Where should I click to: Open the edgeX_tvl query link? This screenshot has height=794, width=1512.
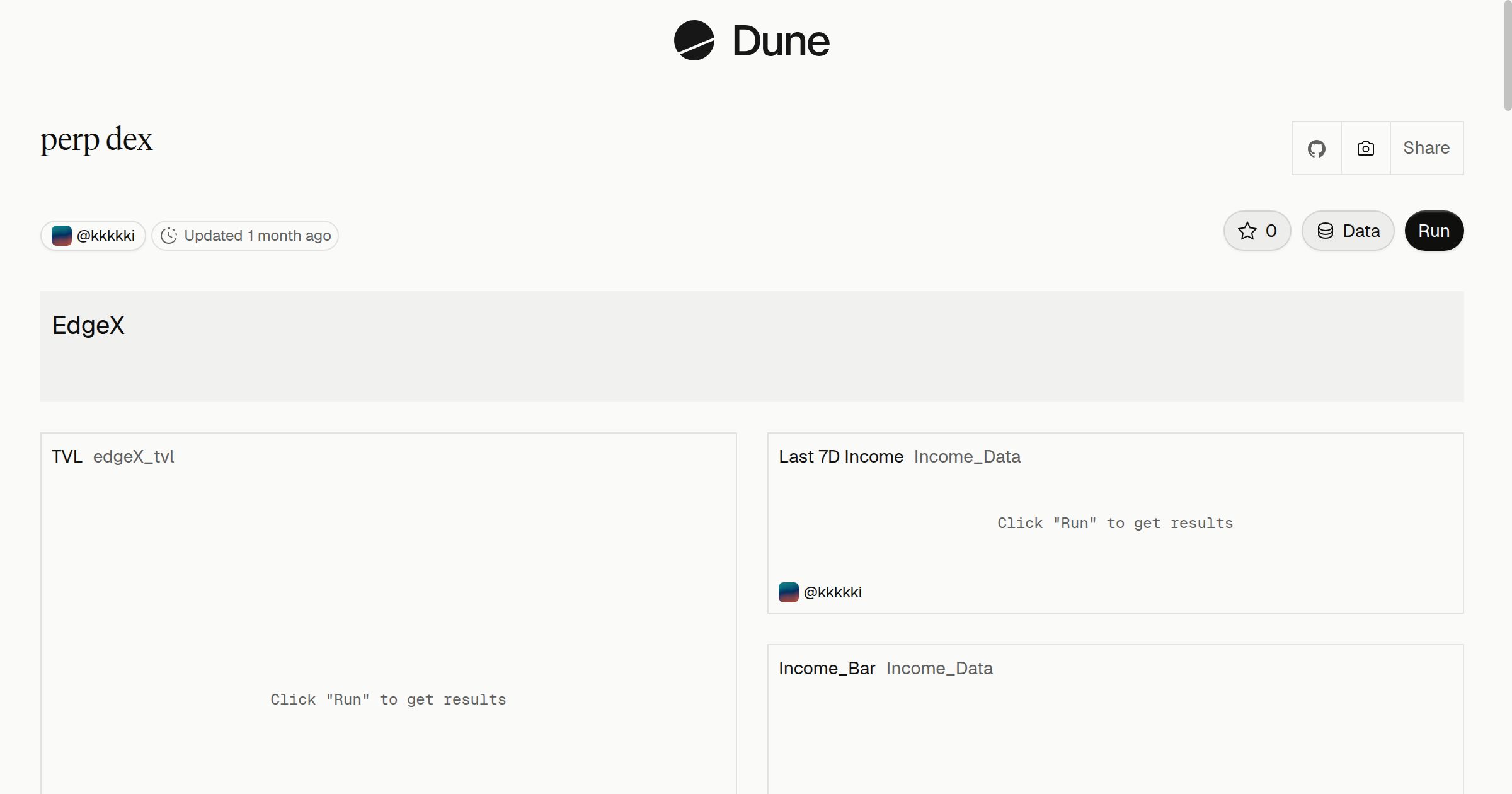coord(134,456)
